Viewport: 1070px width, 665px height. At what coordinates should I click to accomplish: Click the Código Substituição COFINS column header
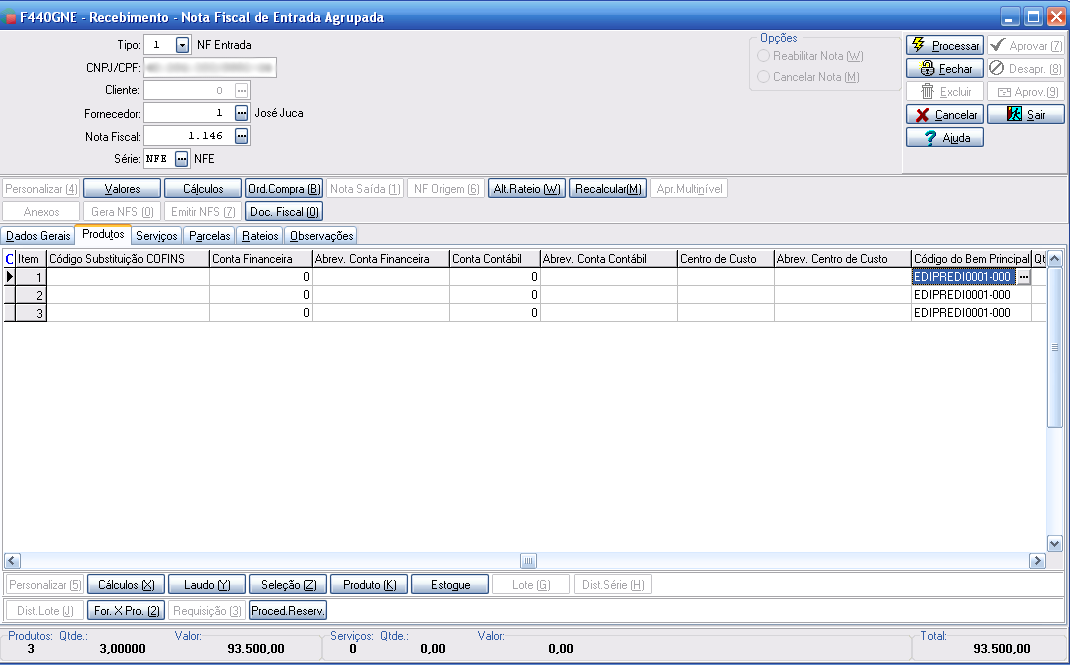click(x=128, y=259)
